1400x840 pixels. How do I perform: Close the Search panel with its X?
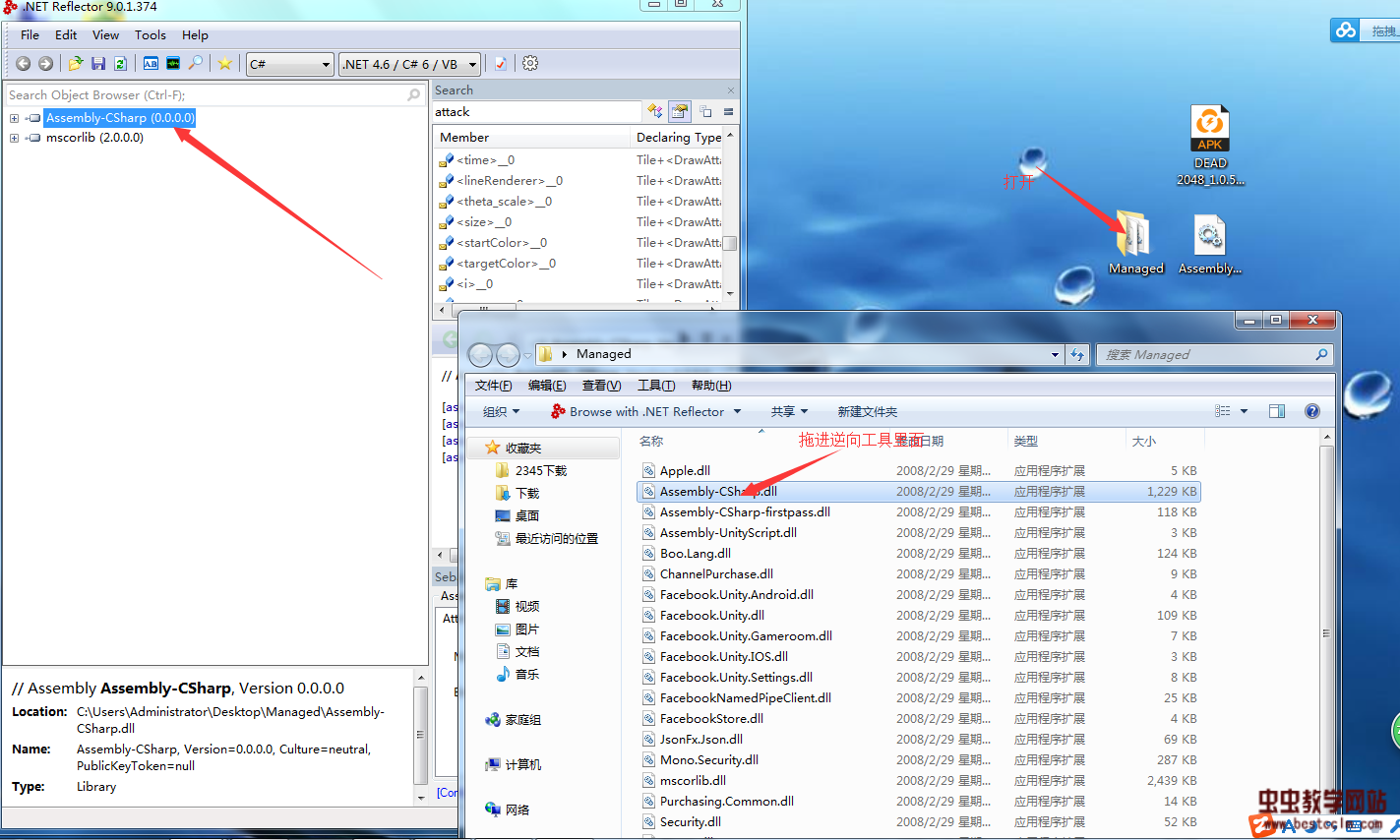pyautogui.click(x=731, y=90)
